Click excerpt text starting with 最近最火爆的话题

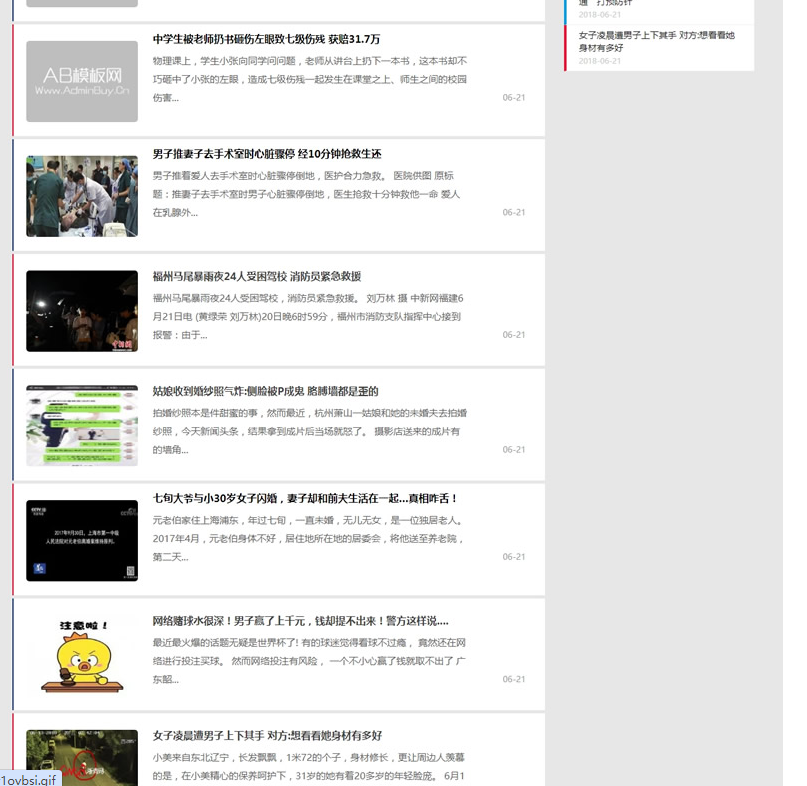(309, 661)
